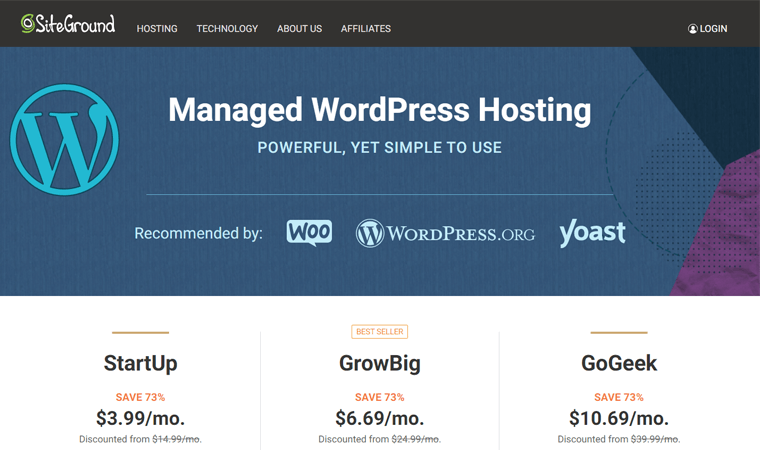Click the struck-through $39.99/mo. price
The width and height of the screenshot is (760, 450).
tap(655, 439)
